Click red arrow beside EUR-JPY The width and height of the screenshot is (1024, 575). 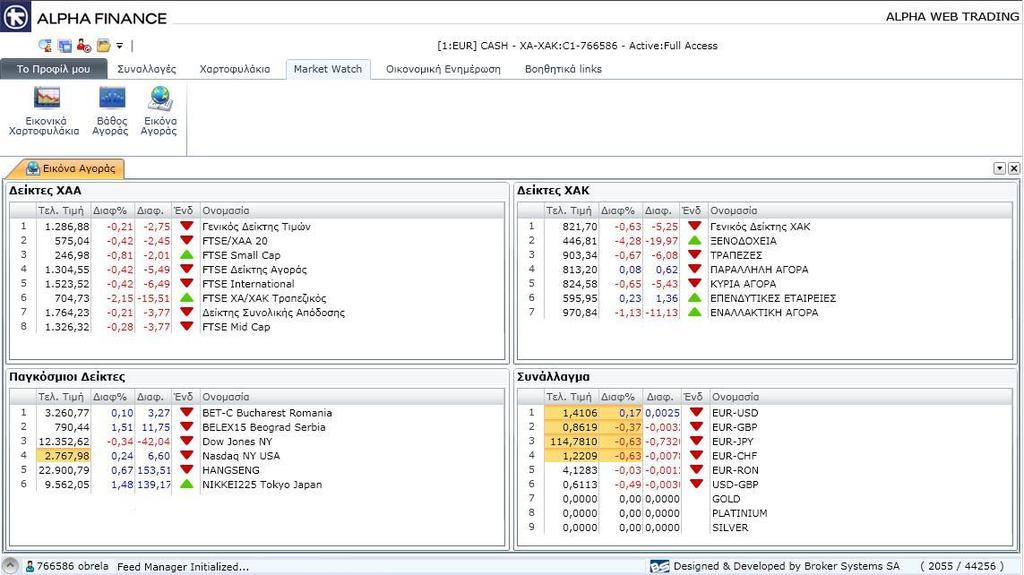click(x=696, y=441)
